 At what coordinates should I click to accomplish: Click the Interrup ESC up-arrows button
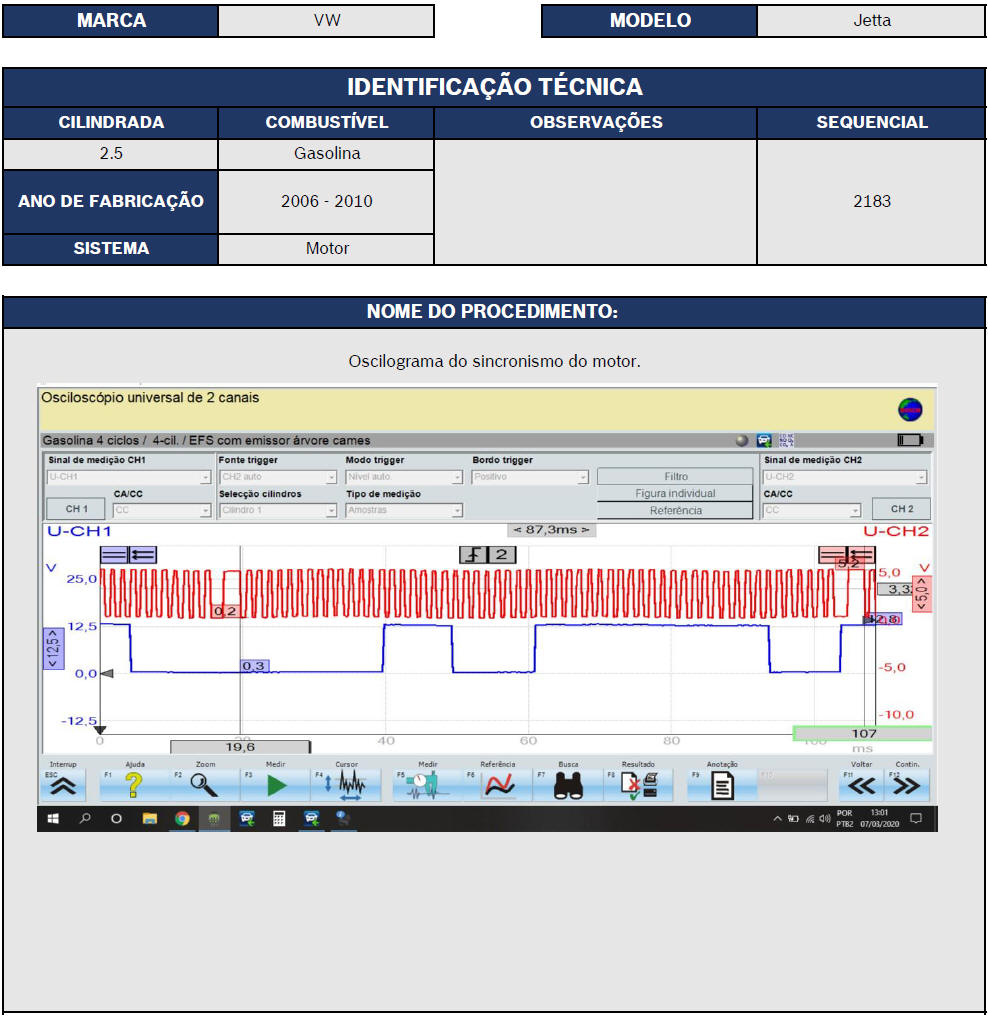(x=62, y=786)
